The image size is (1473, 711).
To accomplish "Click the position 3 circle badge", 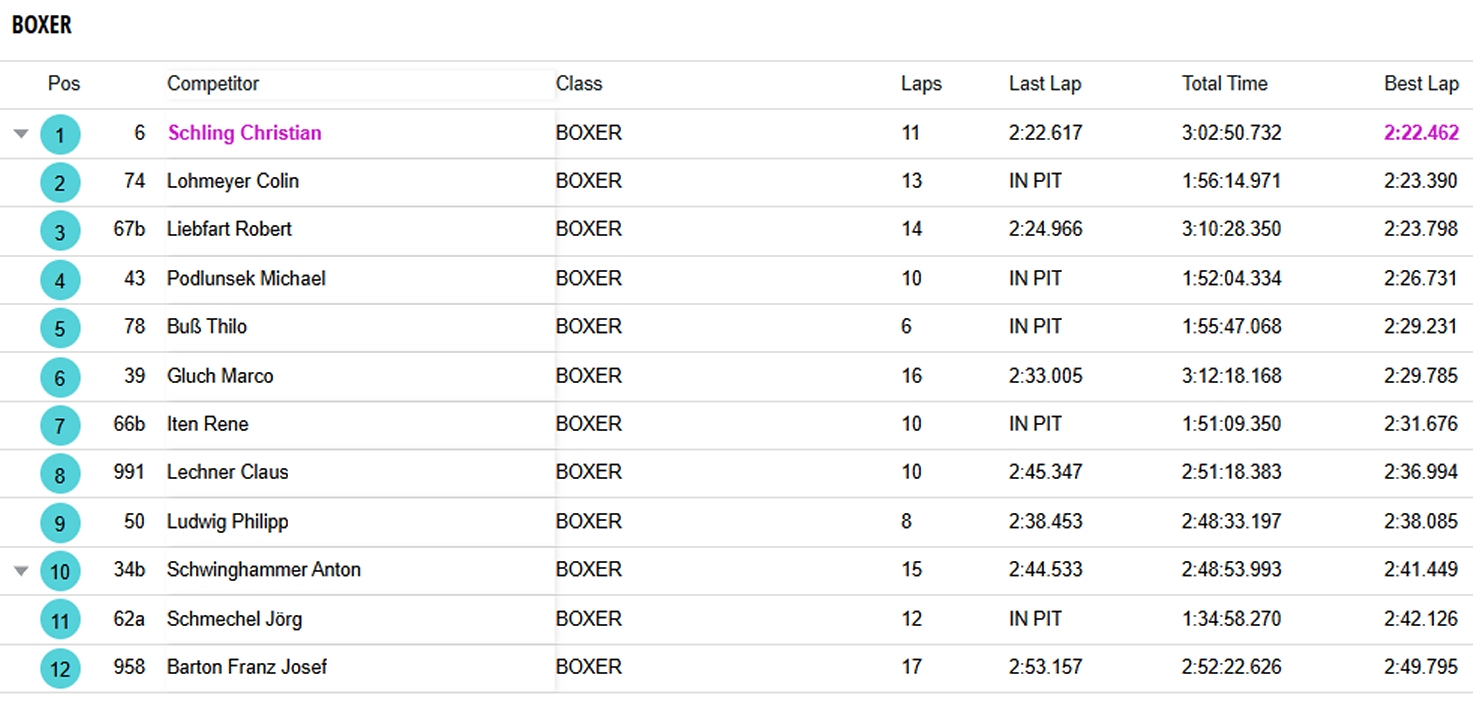I will pos(60,231).
